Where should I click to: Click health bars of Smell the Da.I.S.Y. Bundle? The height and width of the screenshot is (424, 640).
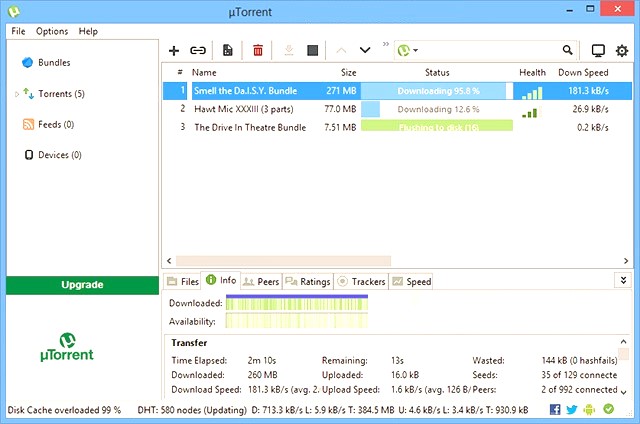coord(532,93)
